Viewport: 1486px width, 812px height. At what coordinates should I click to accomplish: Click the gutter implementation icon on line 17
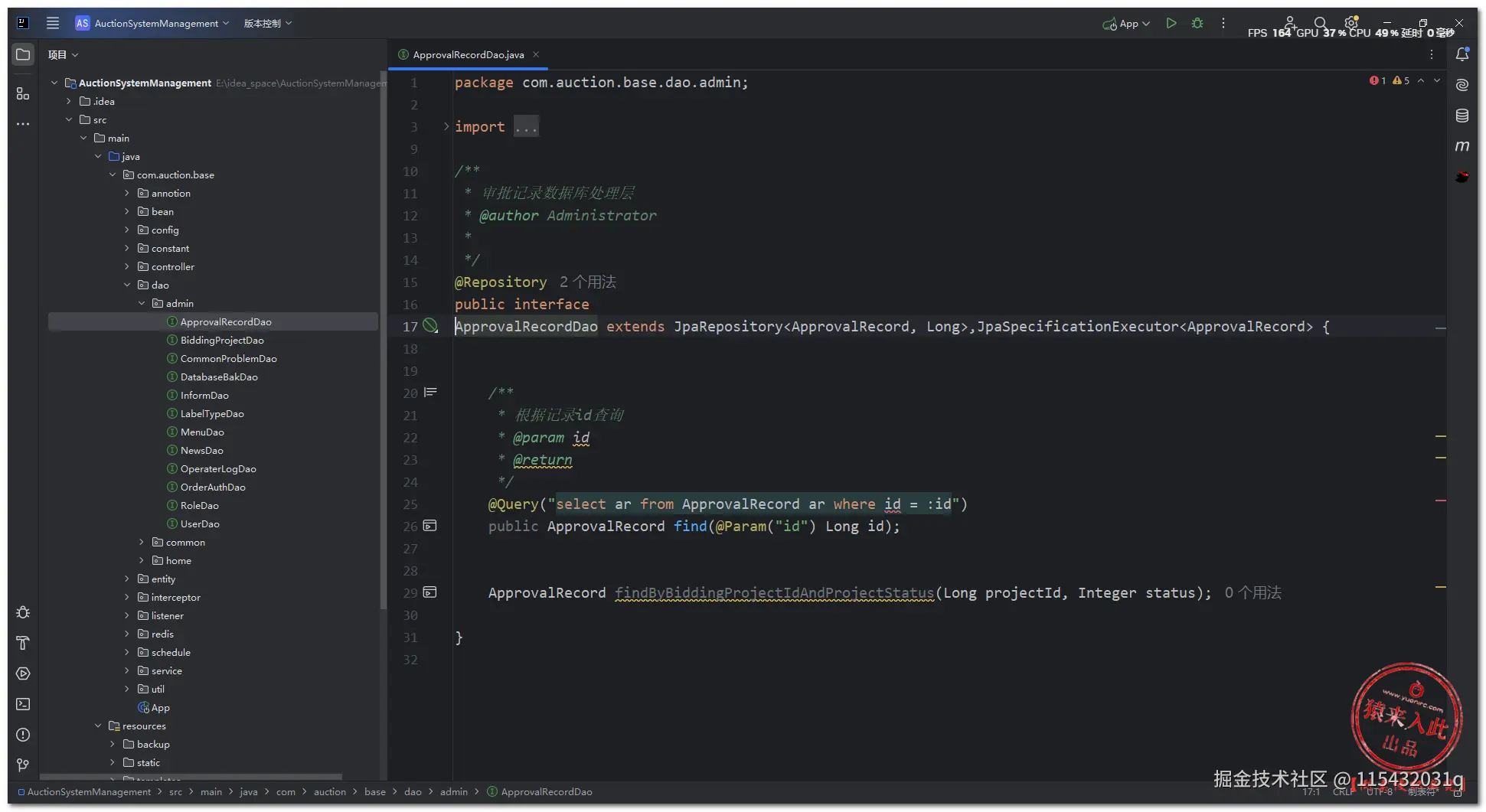[x=431, y=326]
